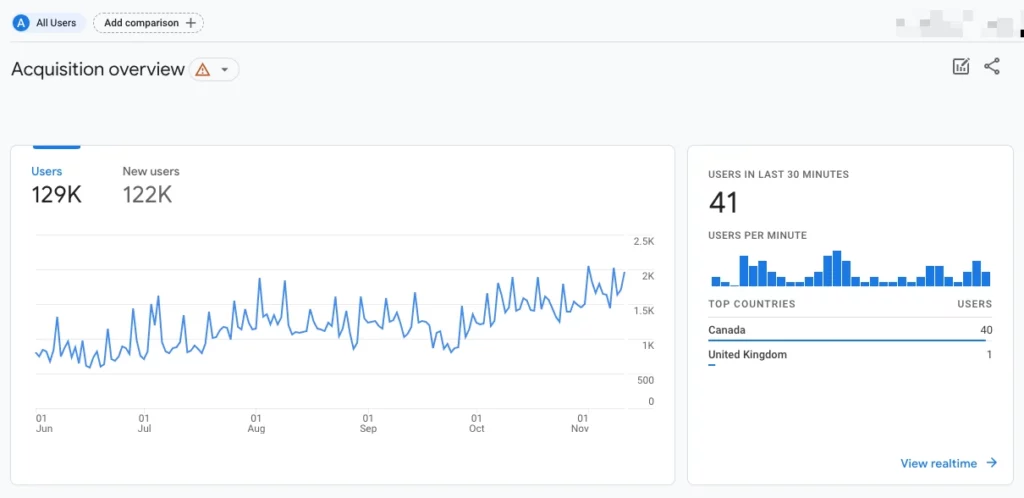Click the Users in last 30 minutes heading

778,174
